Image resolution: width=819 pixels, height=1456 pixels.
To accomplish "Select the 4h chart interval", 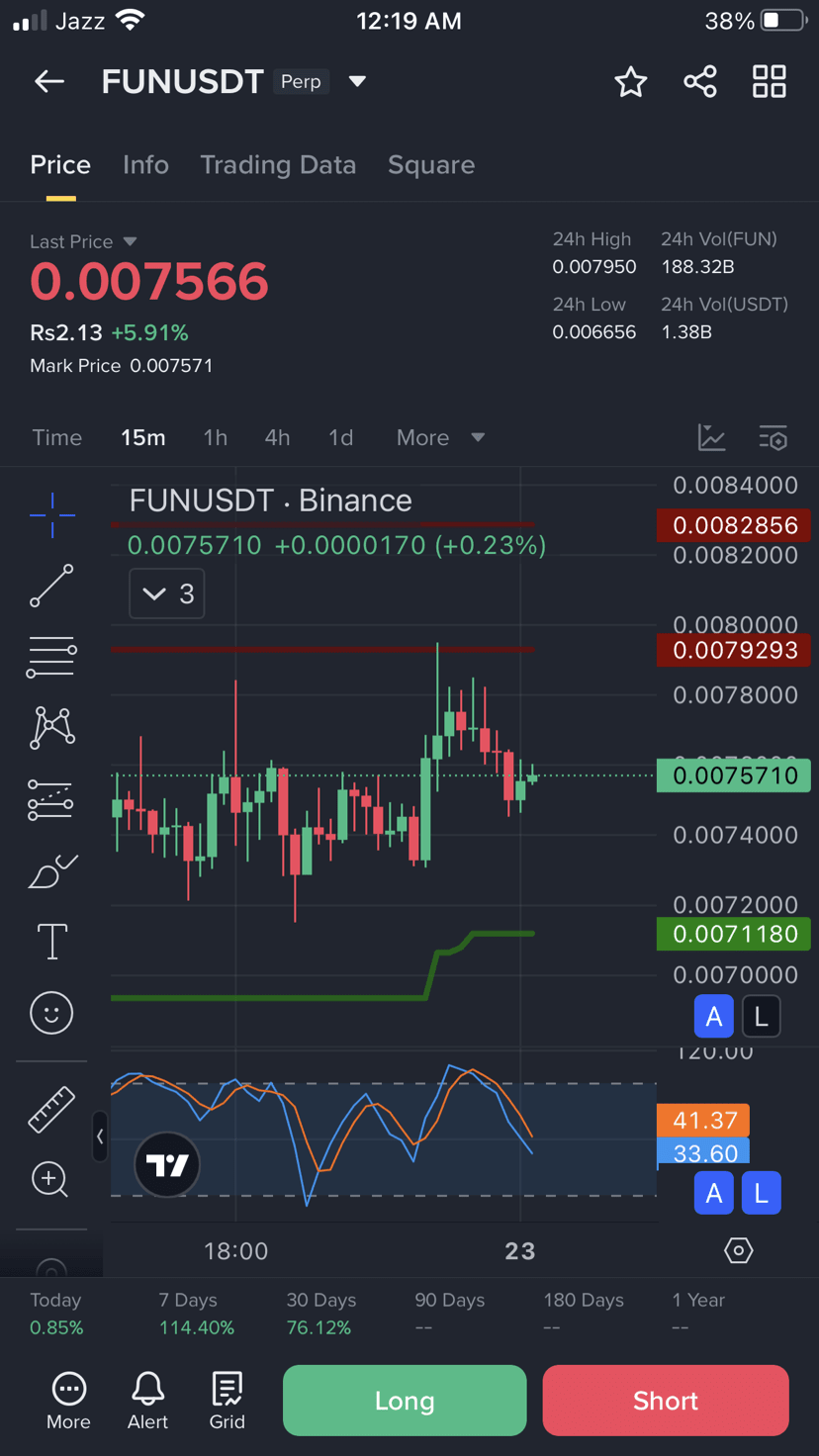I will (278, 437).
